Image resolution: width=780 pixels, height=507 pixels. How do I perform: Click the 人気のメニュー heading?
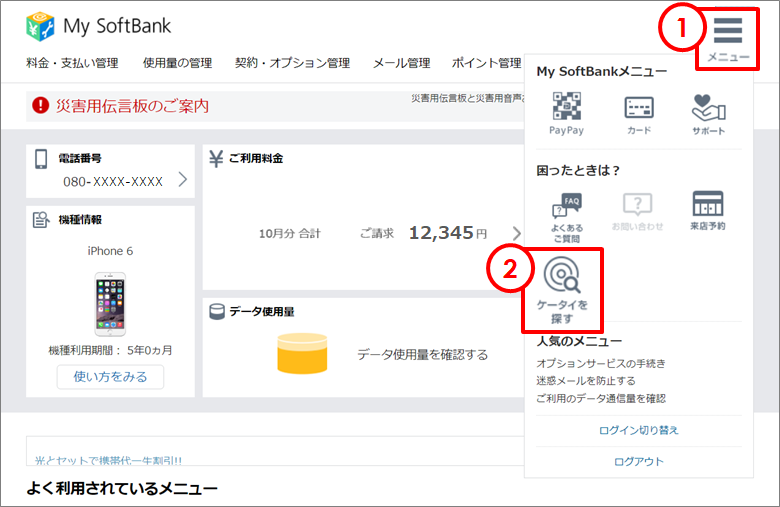click(x=579, y=341)
